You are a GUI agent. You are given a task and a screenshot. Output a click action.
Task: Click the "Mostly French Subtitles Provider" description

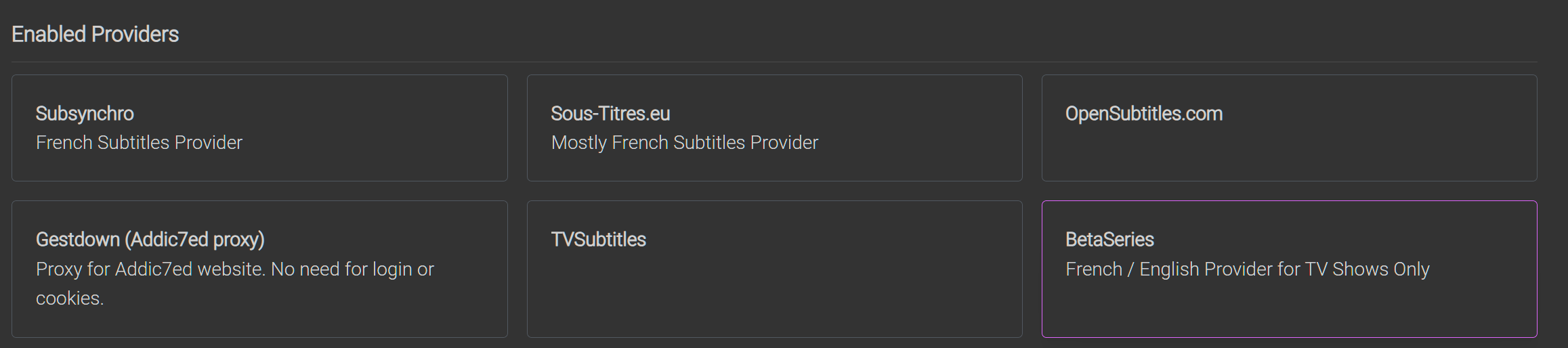[684, 143]
